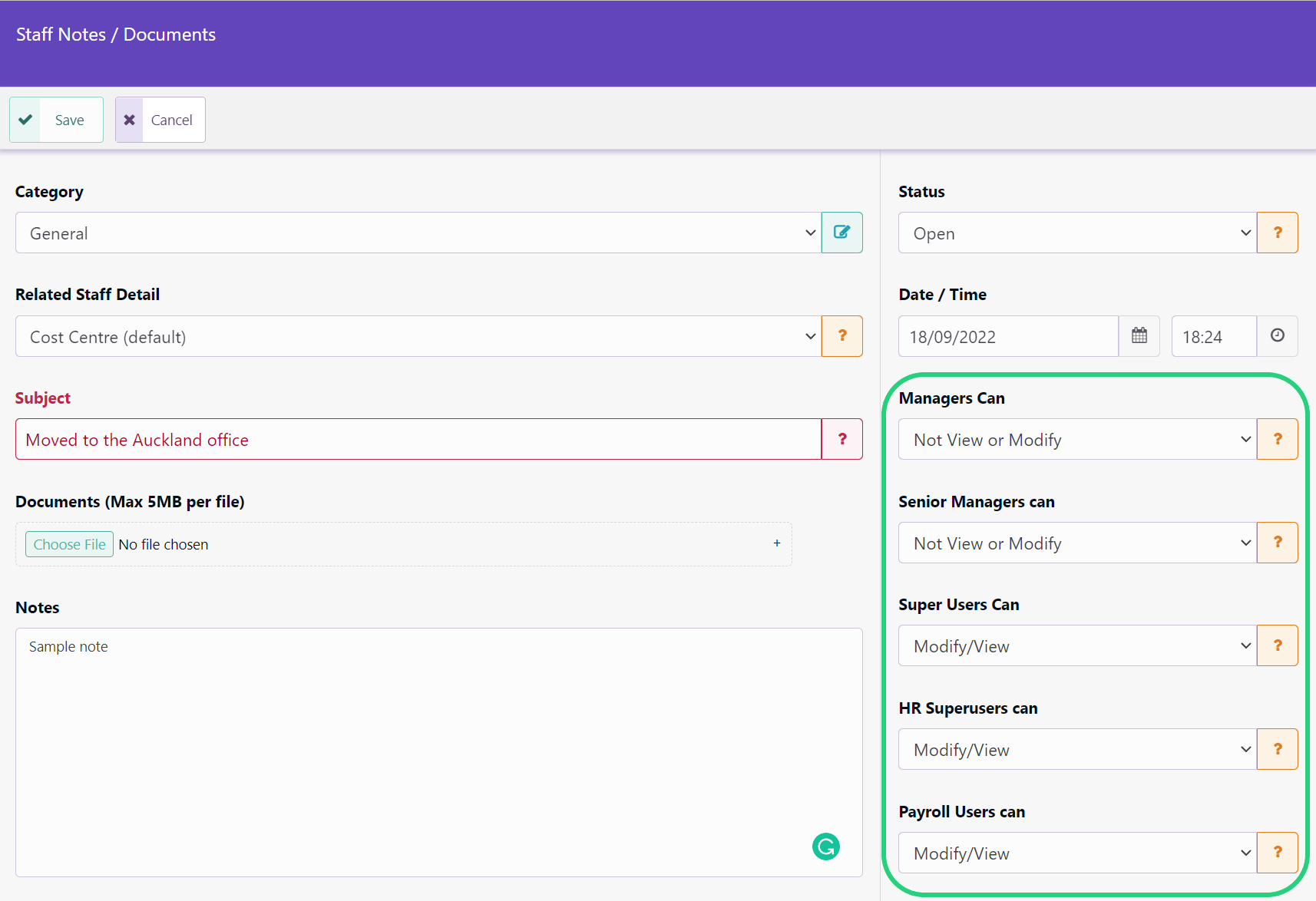Click the help icon beside Status
Screen dimensions: 1316x901
point(1278,233)
